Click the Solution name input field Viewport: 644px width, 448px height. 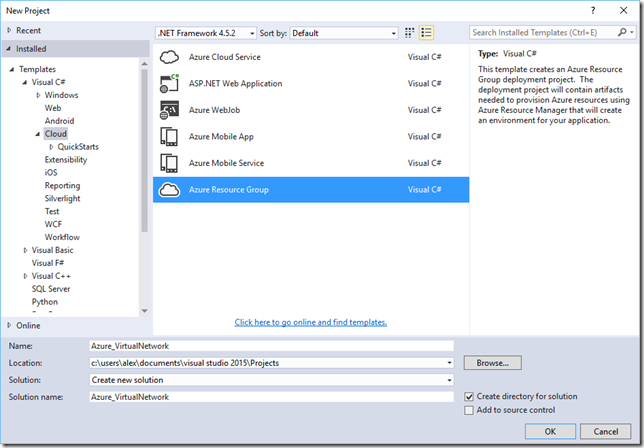click(271, 397)
